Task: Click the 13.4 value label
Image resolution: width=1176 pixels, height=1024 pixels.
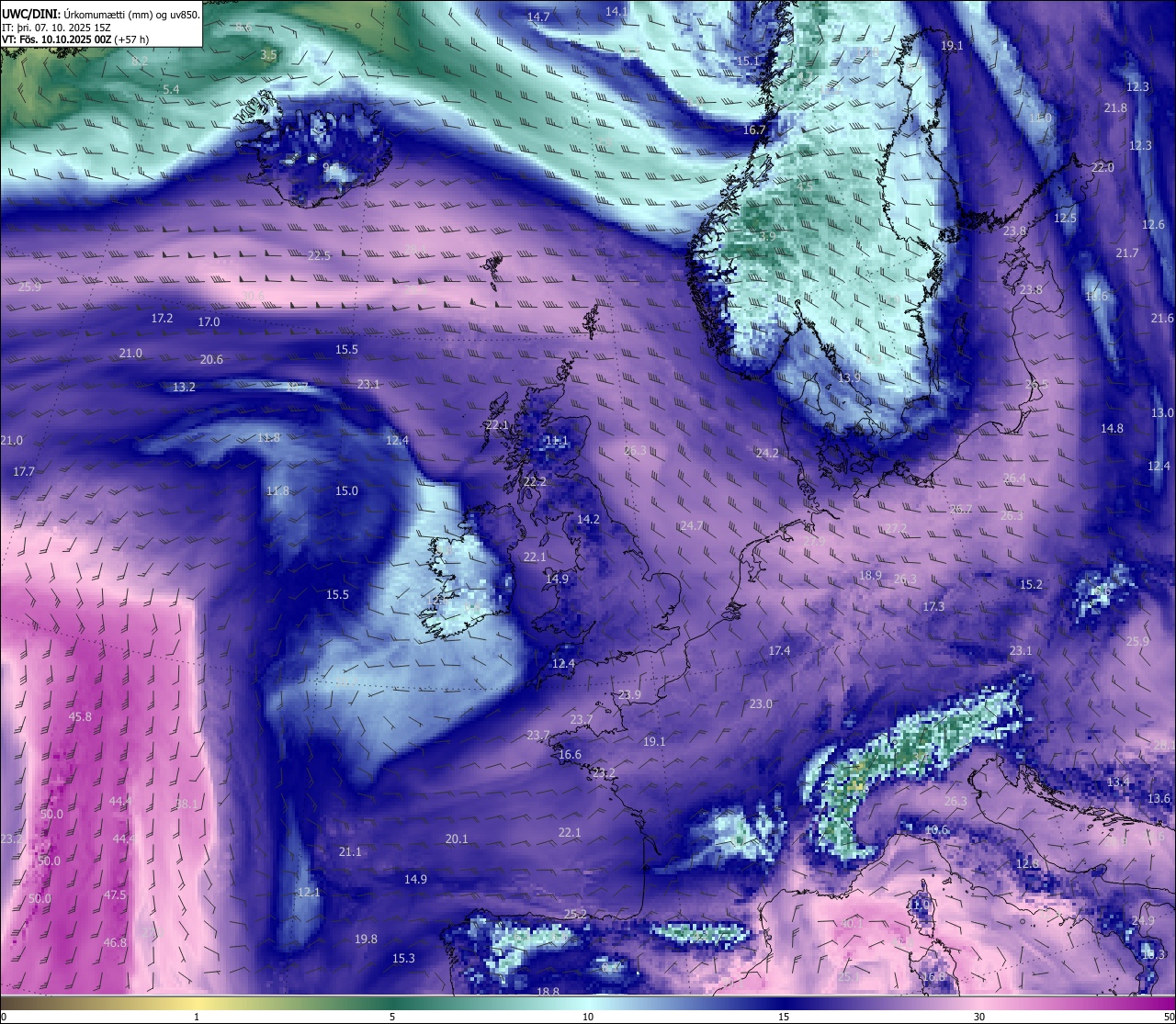Action: click(1118, 782)
